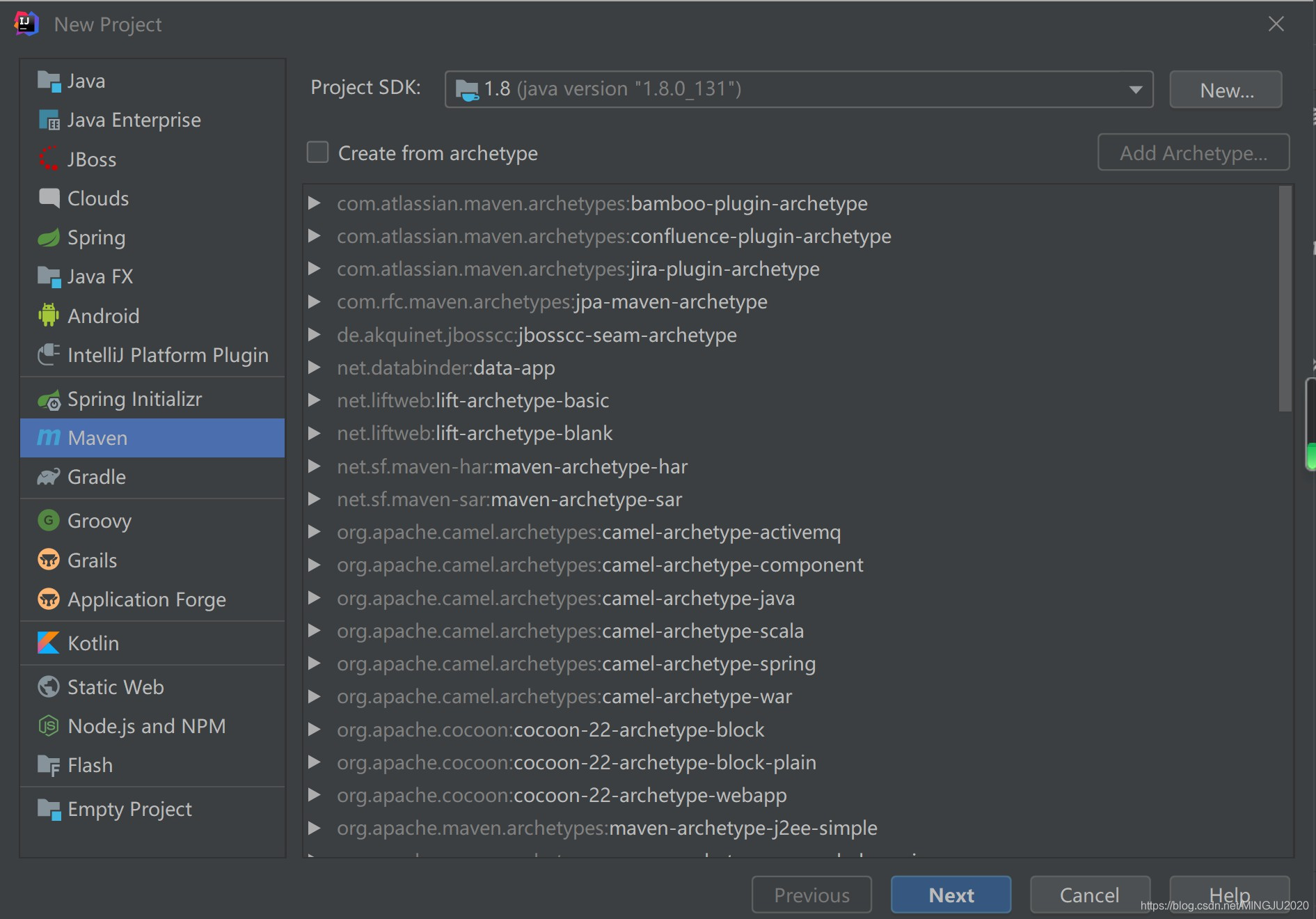Pick the Empty Project icon
The height and width of the screenshot is (919, 1316).
click(x=49, y=809)
